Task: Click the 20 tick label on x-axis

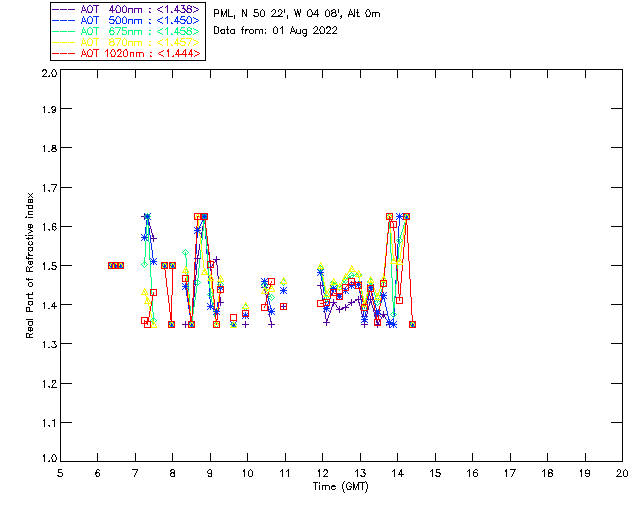Action: tap(622, 473)
